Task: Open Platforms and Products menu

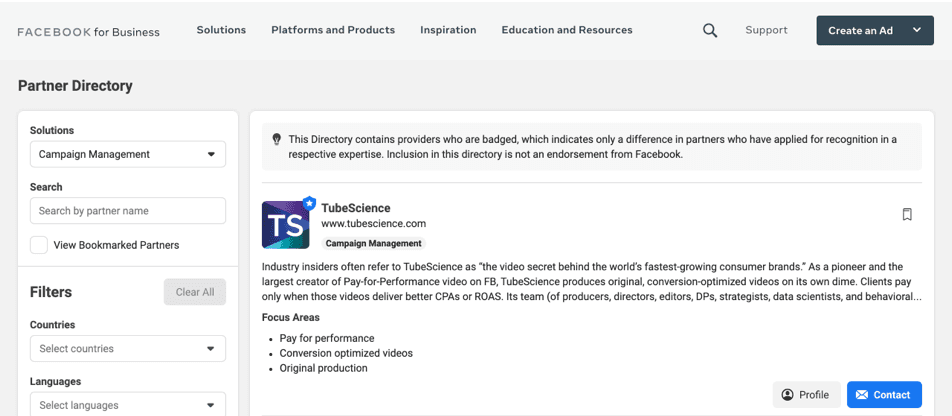Action: click(x=333, y=30)
